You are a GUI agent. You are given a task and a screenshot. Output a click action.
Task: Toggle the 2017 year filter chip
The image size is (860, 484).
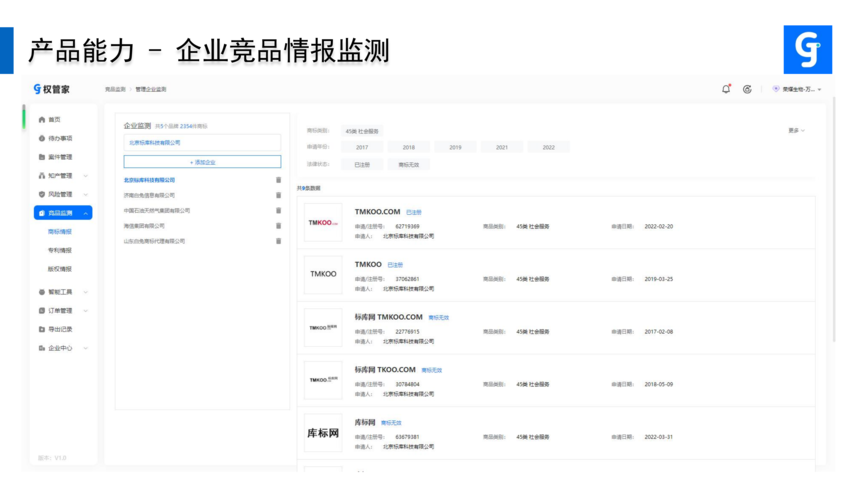tap(362, 148)
